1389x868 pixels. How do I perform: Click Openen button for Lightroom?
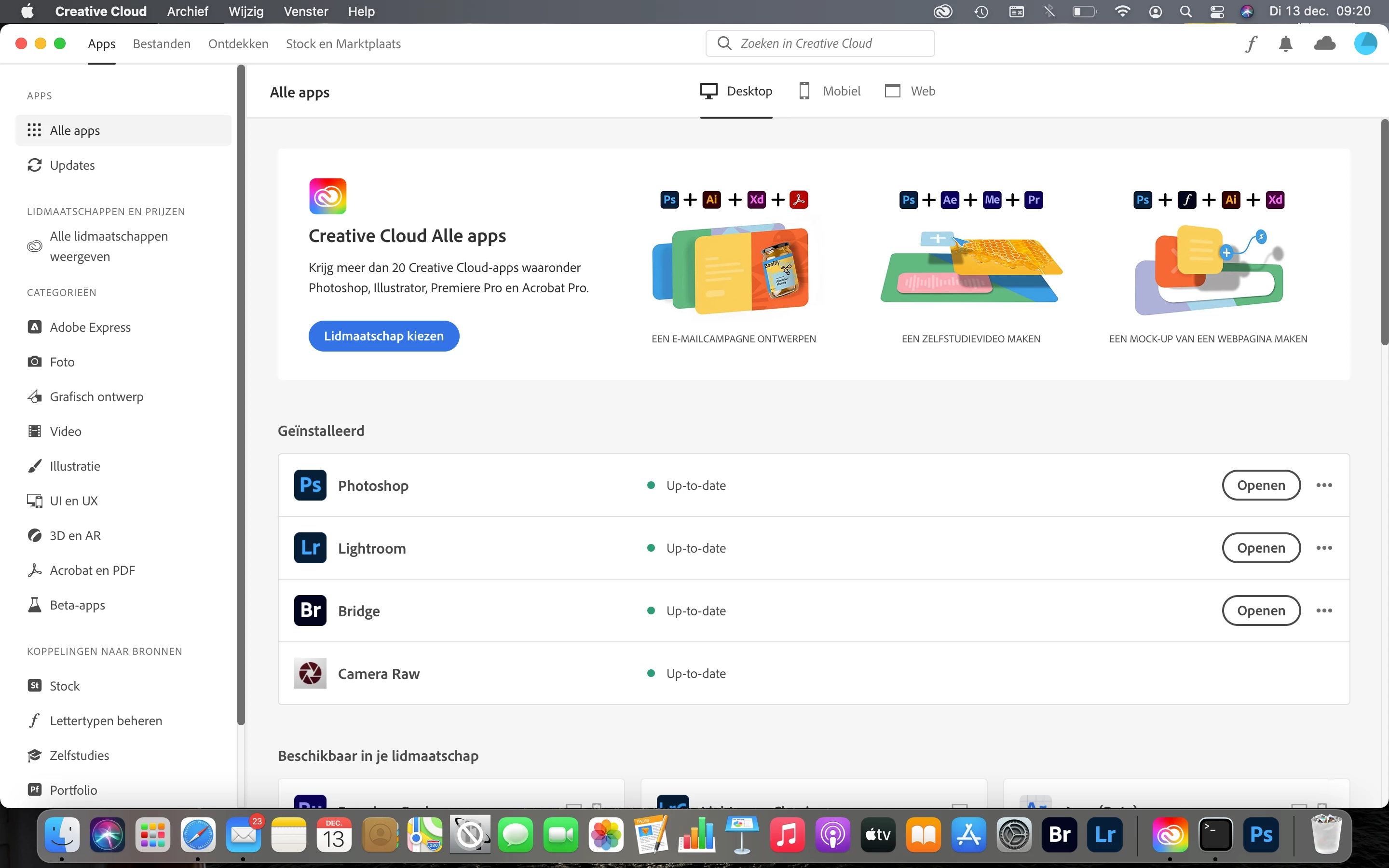pyautogui.click(x=1260, y=548)
